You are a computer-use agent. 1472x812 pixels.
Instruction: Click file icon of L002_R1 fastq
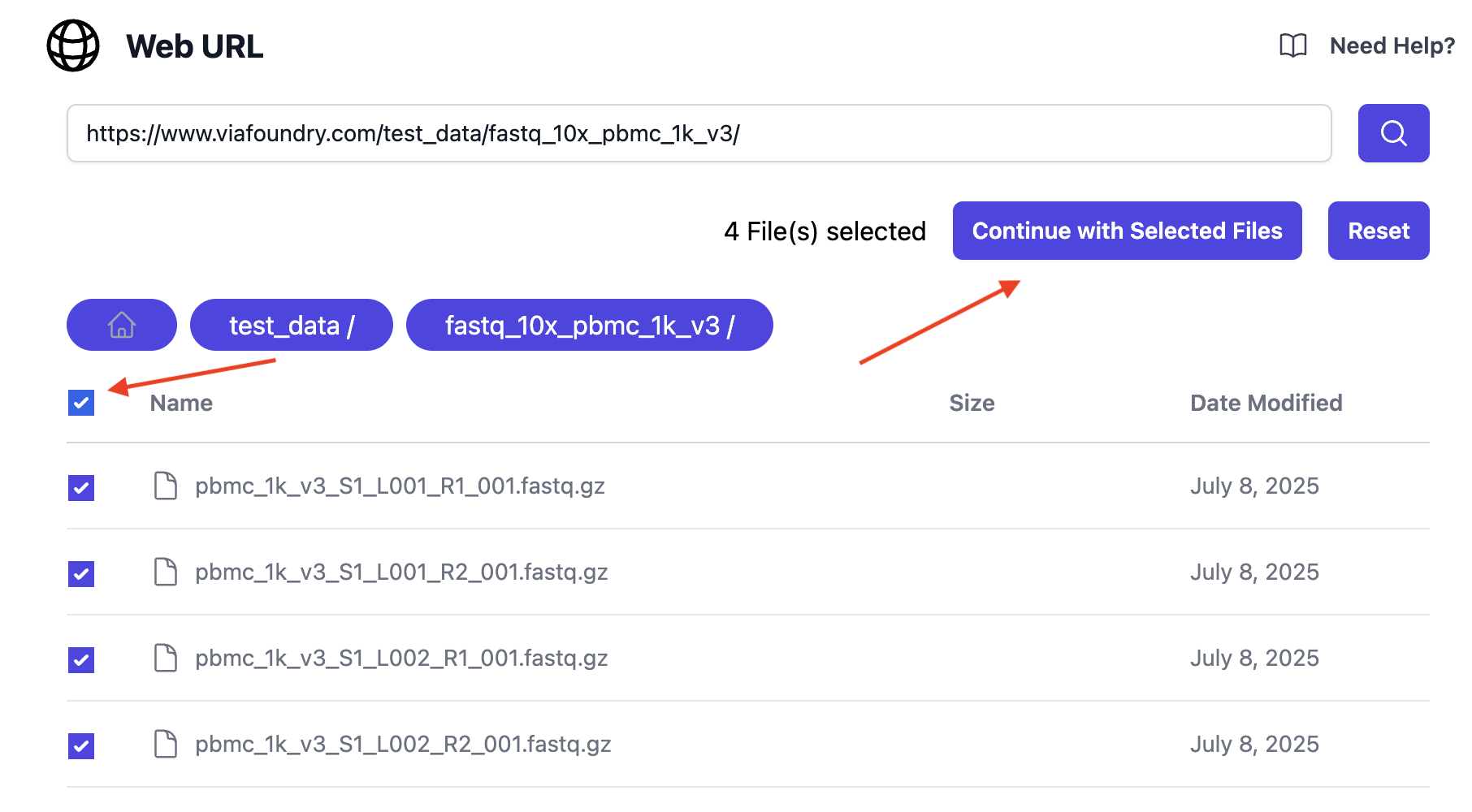pyautogui.click(x=166, y=658)
